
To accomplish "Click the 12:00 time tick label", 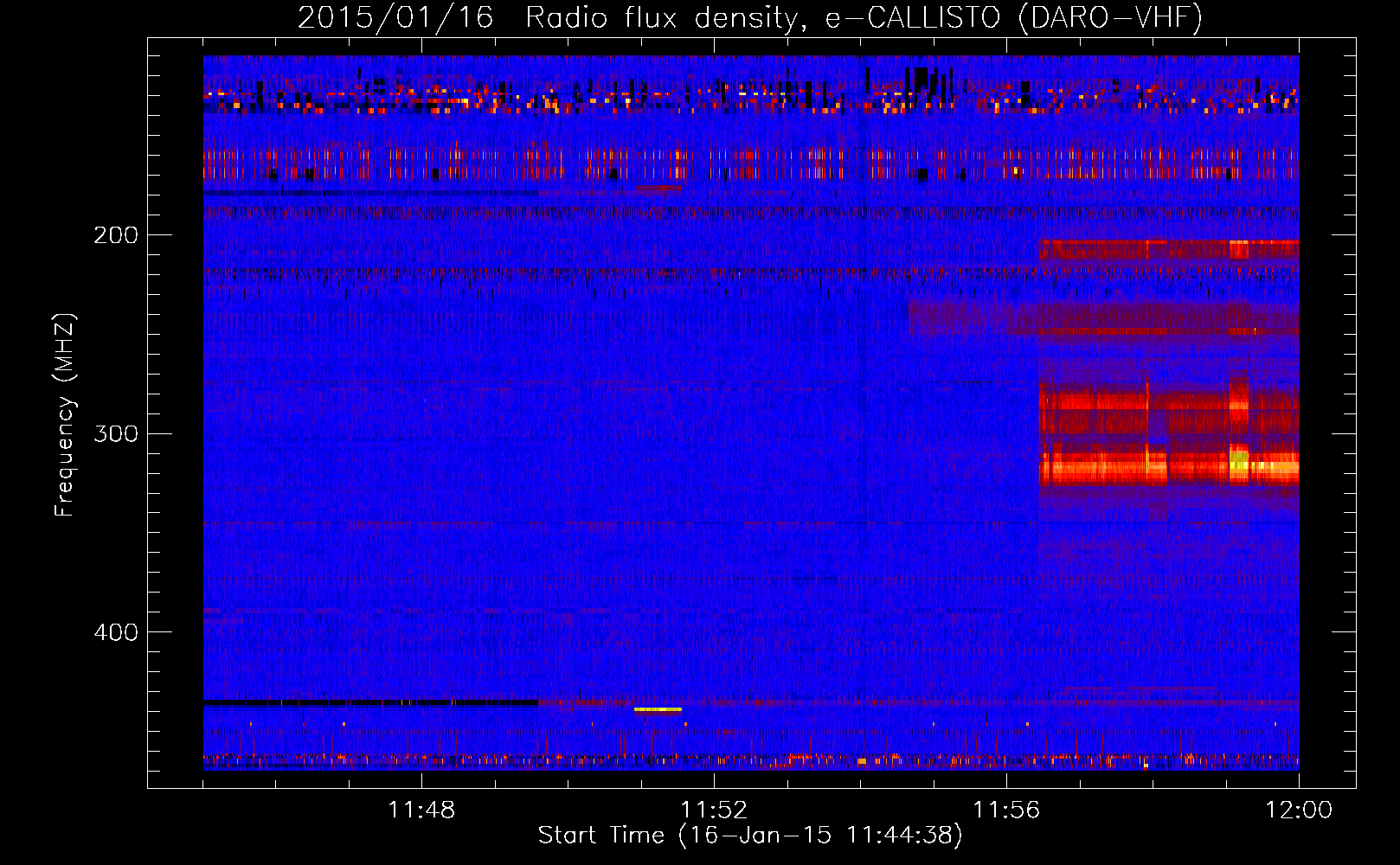I will tap(1299, 810).
